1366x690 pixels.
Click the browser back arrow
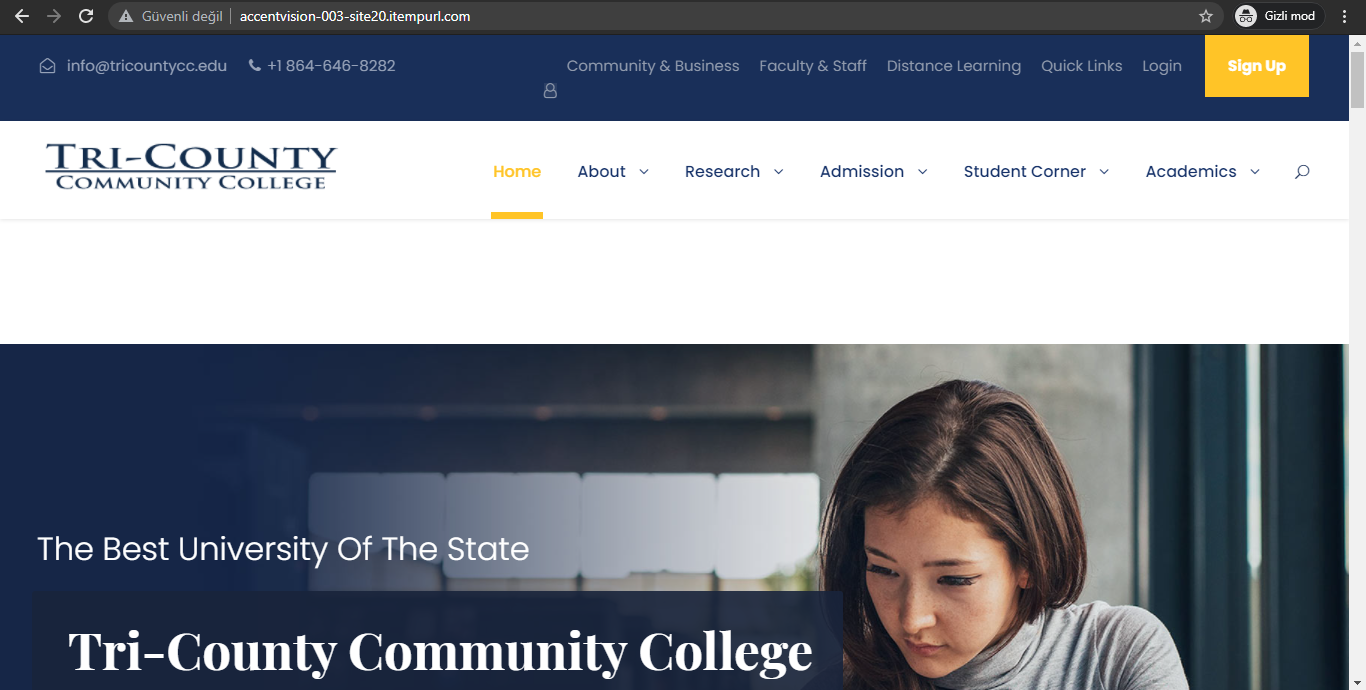click(22, 16)
